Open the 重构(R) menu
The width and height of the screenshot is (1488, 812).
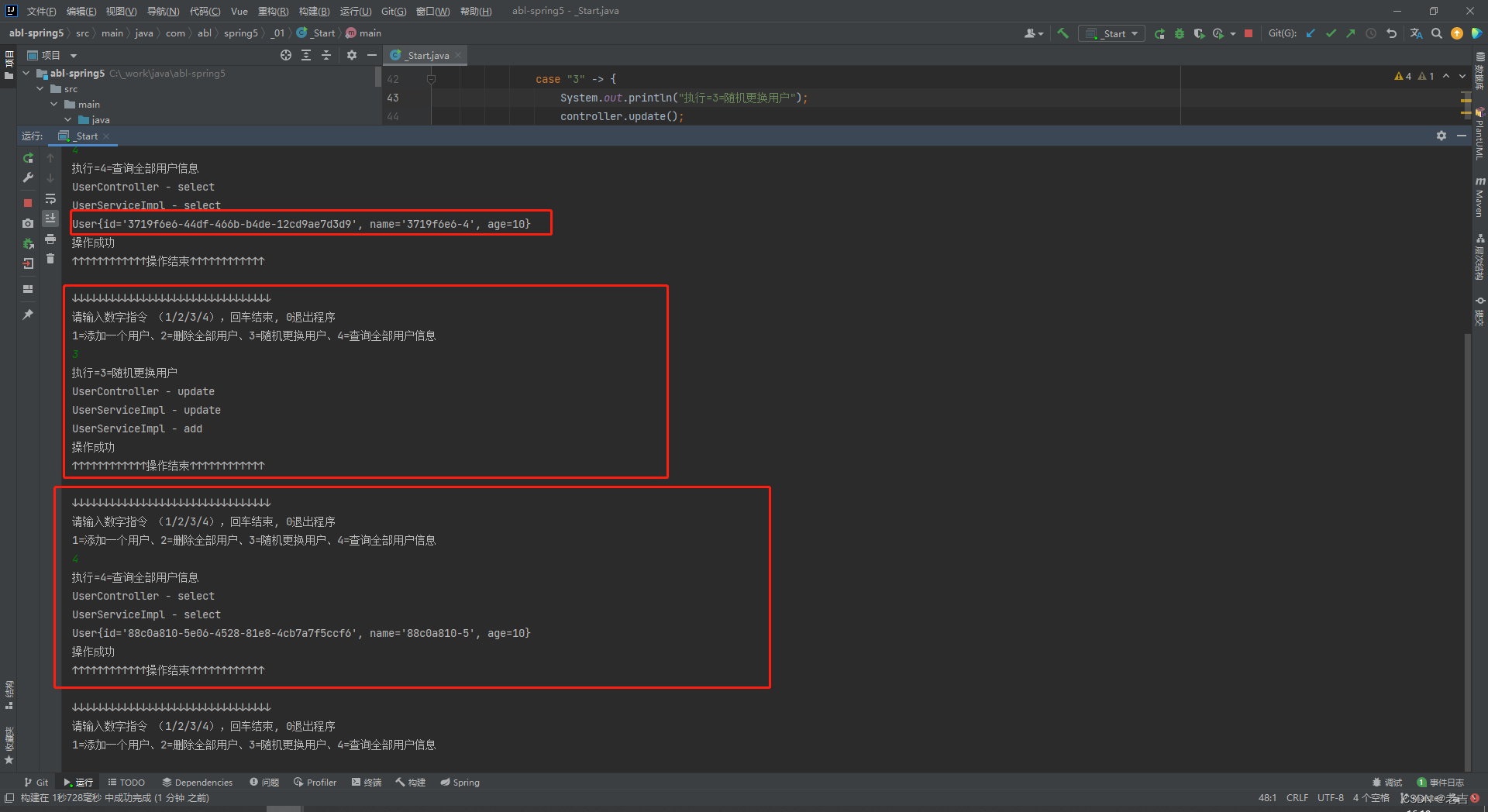click(x=273, y=11)
